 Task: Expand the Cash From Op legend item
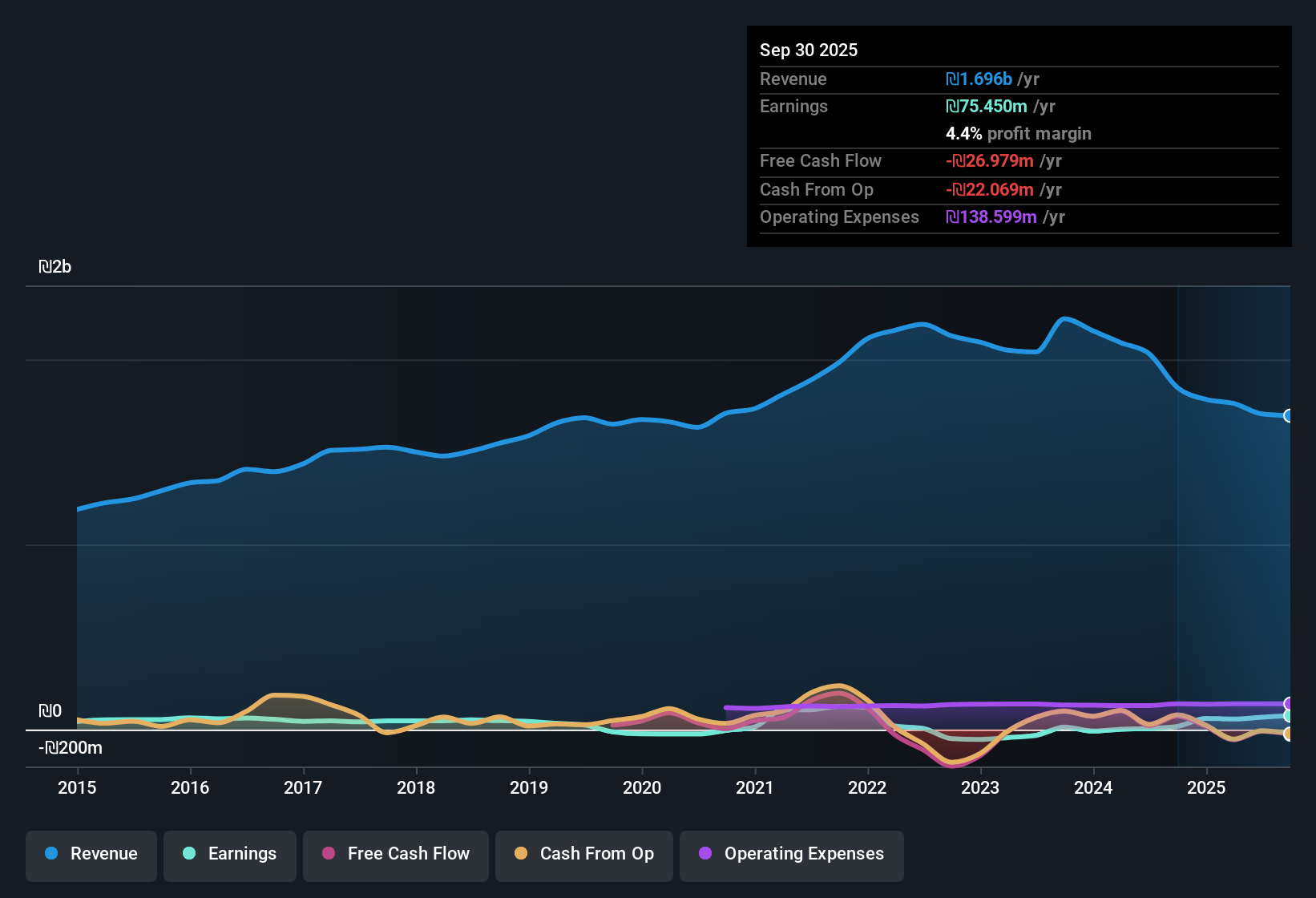(x=583, y=854)
